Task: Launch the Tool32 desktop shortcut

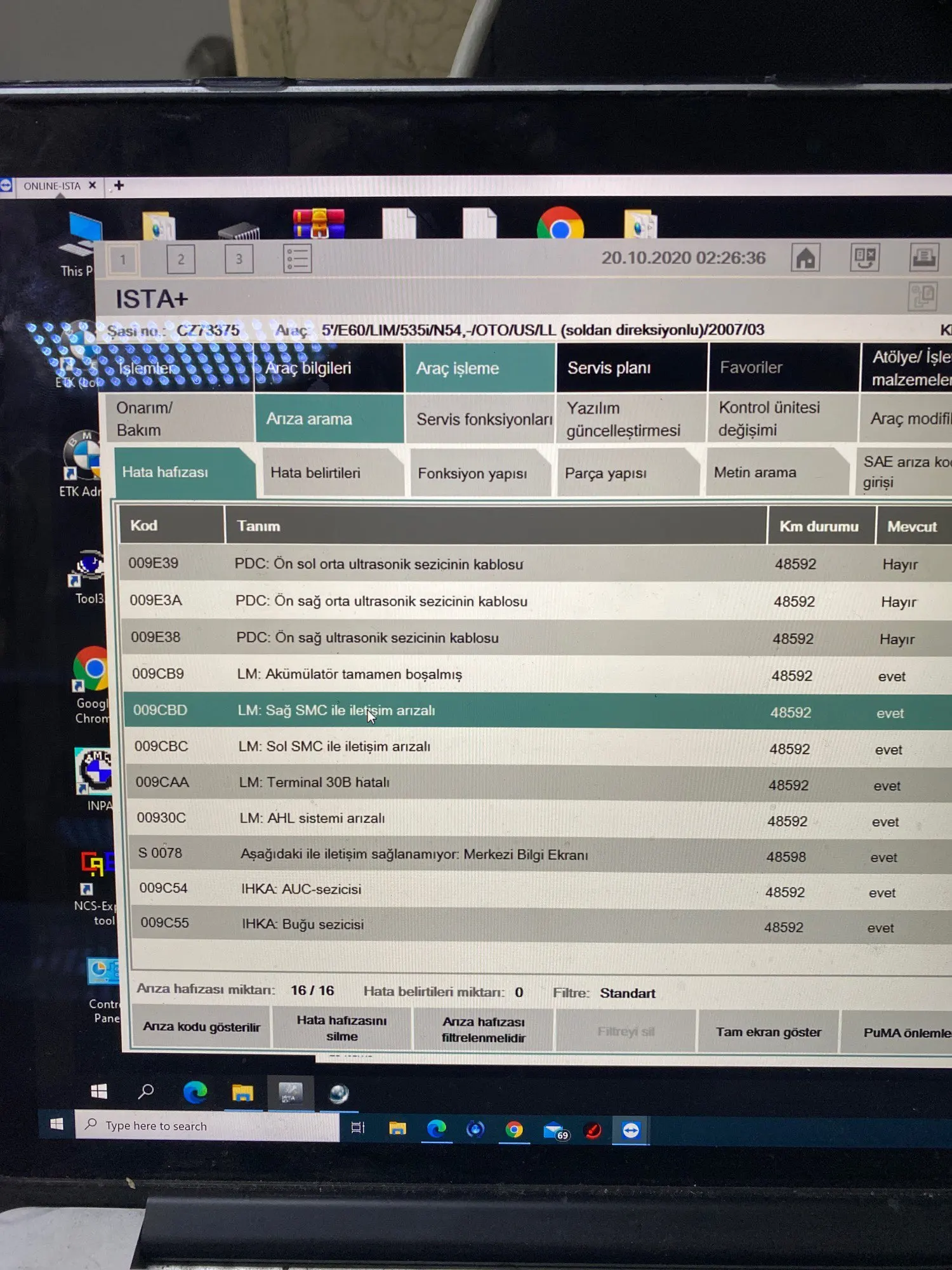Action: tap(88, 578)
